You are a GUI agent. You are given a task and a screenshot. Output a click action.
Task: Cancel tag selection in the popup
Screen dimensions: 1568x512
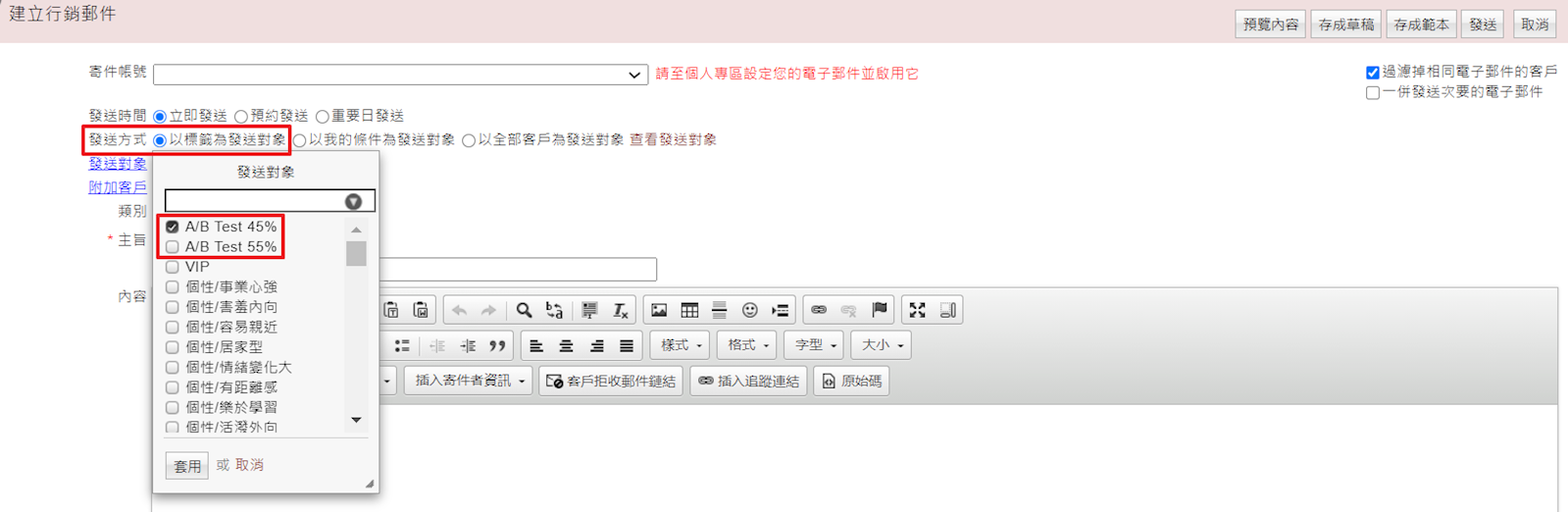coord(250,465)
